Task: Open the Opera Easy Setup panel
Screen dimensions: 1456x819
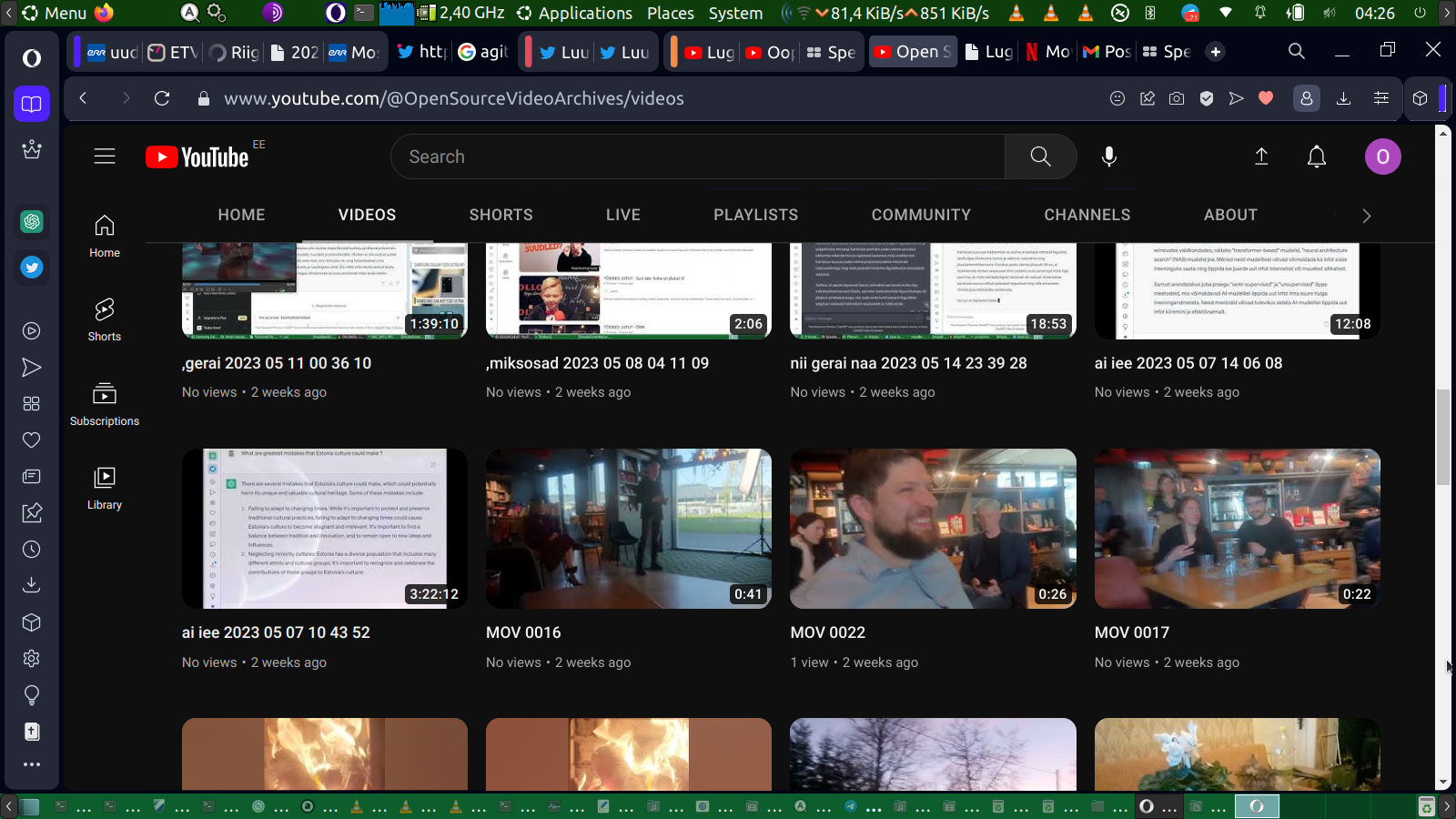Action: [1381, 98]
